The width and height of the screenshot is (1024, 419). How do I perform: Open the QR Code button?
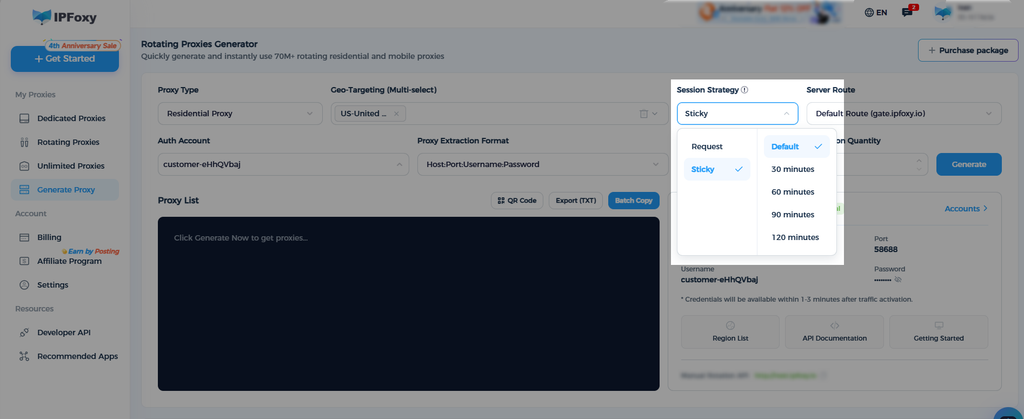point(517,200)
